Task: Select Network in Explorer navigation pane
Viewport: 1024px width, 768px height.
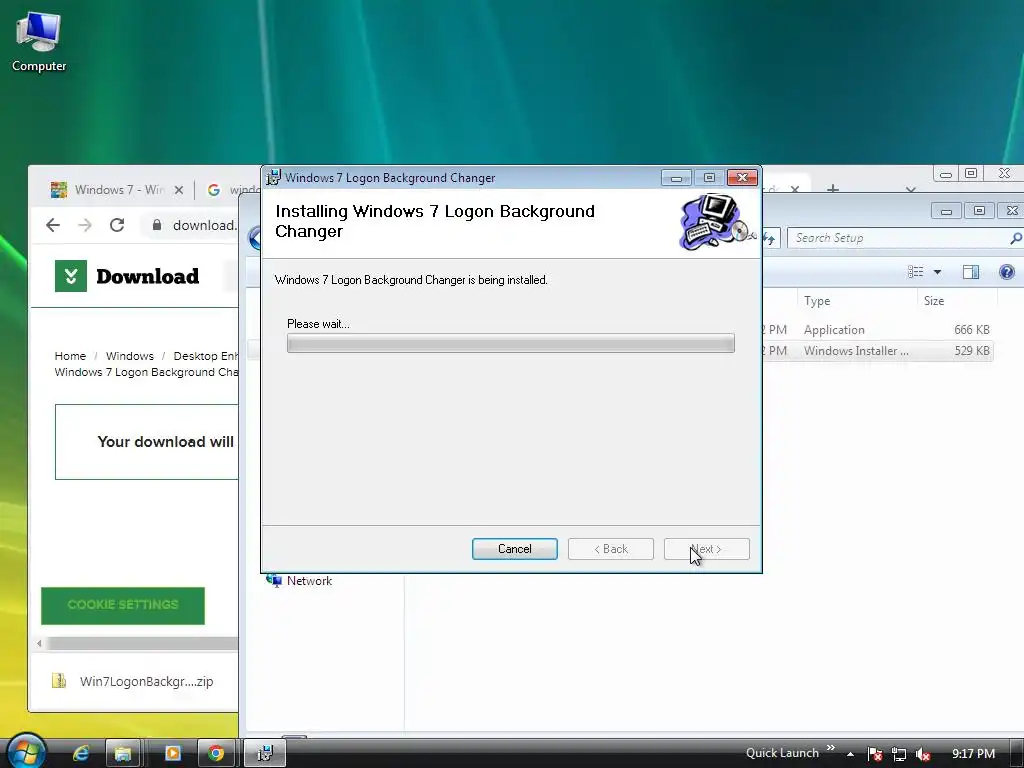Action: [x=300, y=581]
